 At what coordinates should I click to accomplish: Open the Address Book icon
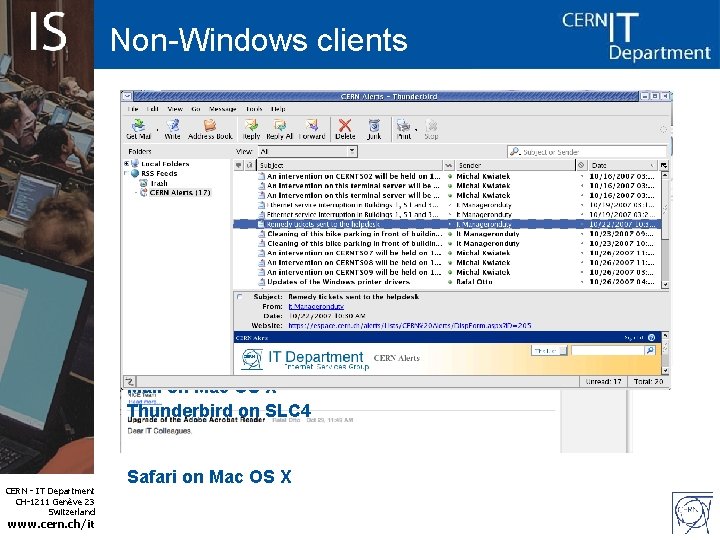point(210,125)
